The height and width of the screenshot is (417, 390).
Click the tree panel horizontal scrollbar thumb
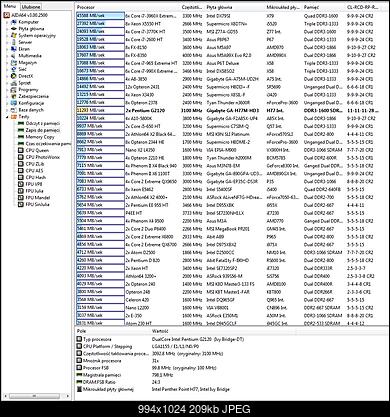tap(34, 396)
